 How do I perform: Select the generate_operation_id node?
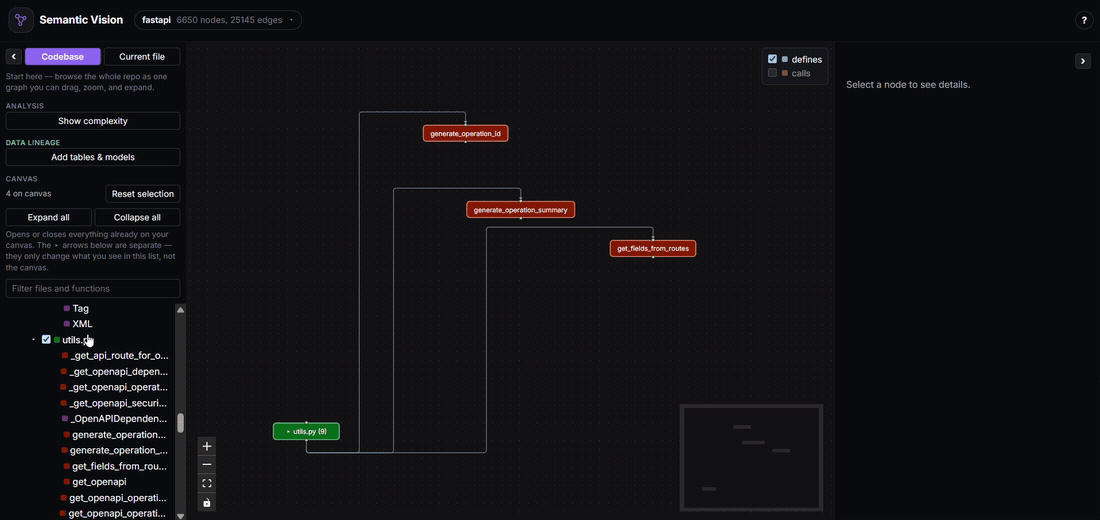click(x=465, y=133)
